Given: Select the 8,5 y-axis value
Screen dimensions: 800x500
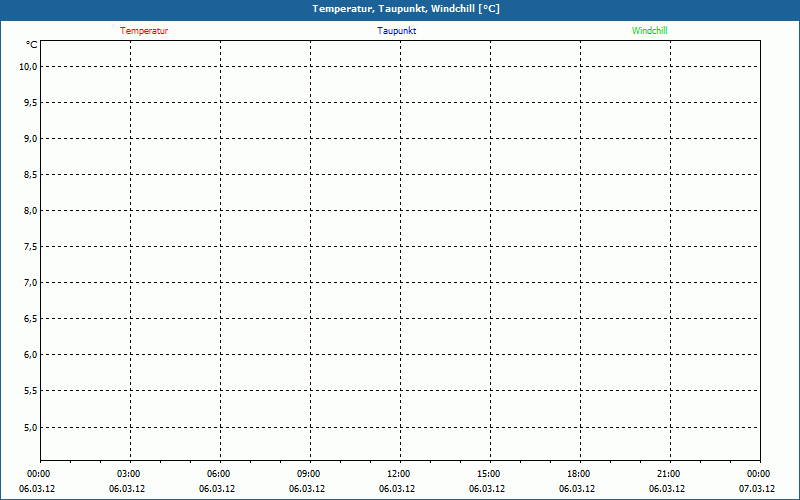Looking at the screenshot, I should pos(31,174).
